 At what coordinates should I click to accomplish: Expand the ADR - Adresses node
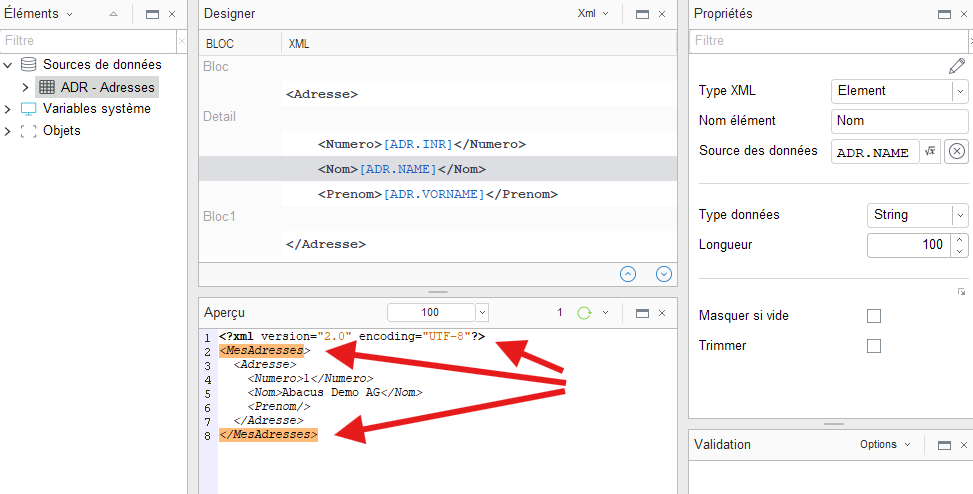pos(25,88)
